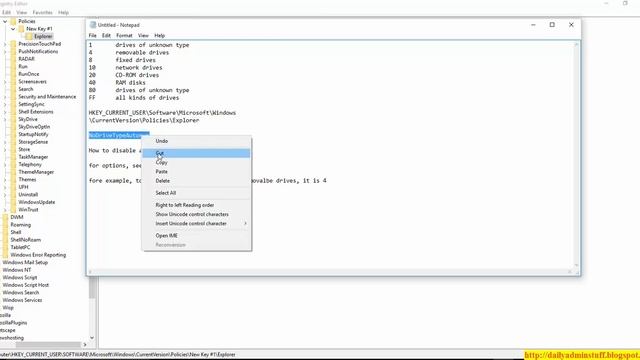Screen dimensions: 640x360
Task: Open Notepad Help menu
Action: point(160,36)
